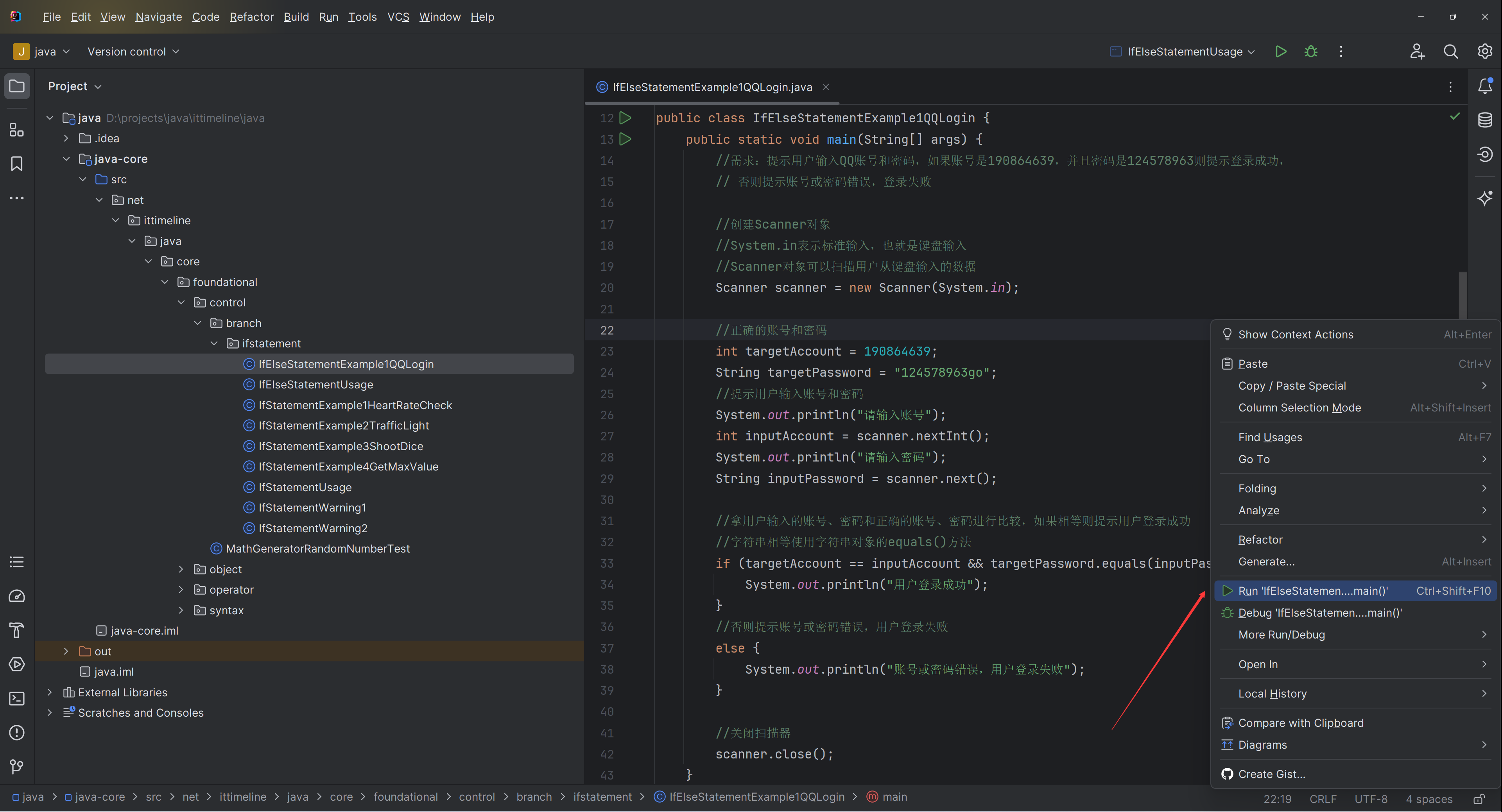Collapse the ifstatement package
The image size is (1502, 812).
(214, 343)
